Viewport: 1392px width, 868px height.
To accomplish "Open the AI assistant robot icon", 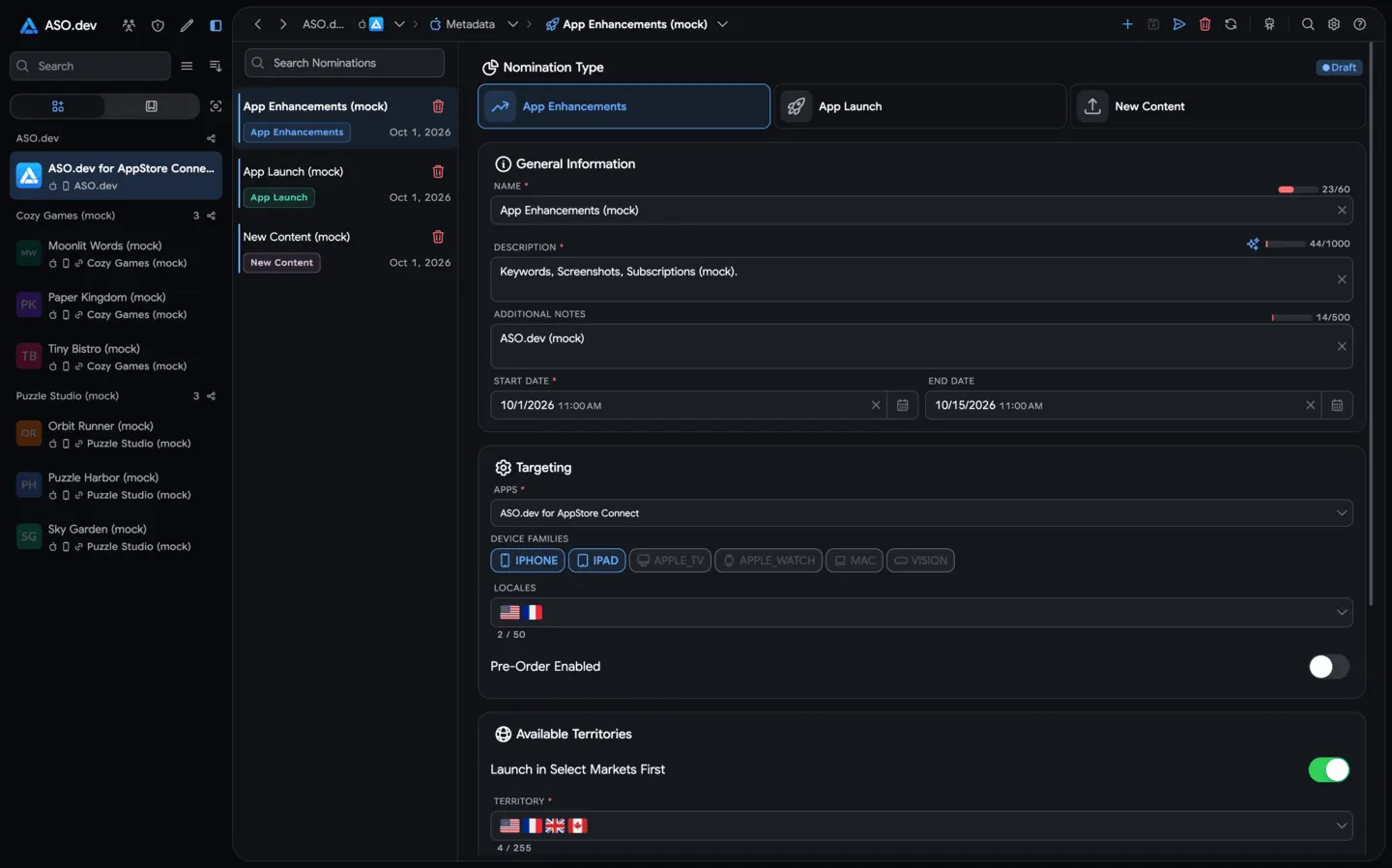I will click(1269, 24).
